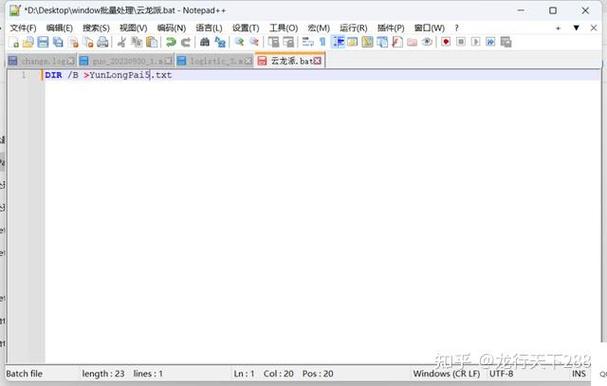Click the Zoom In magnifier icon
Screen dimensions: 607x386
pos(239,42)
